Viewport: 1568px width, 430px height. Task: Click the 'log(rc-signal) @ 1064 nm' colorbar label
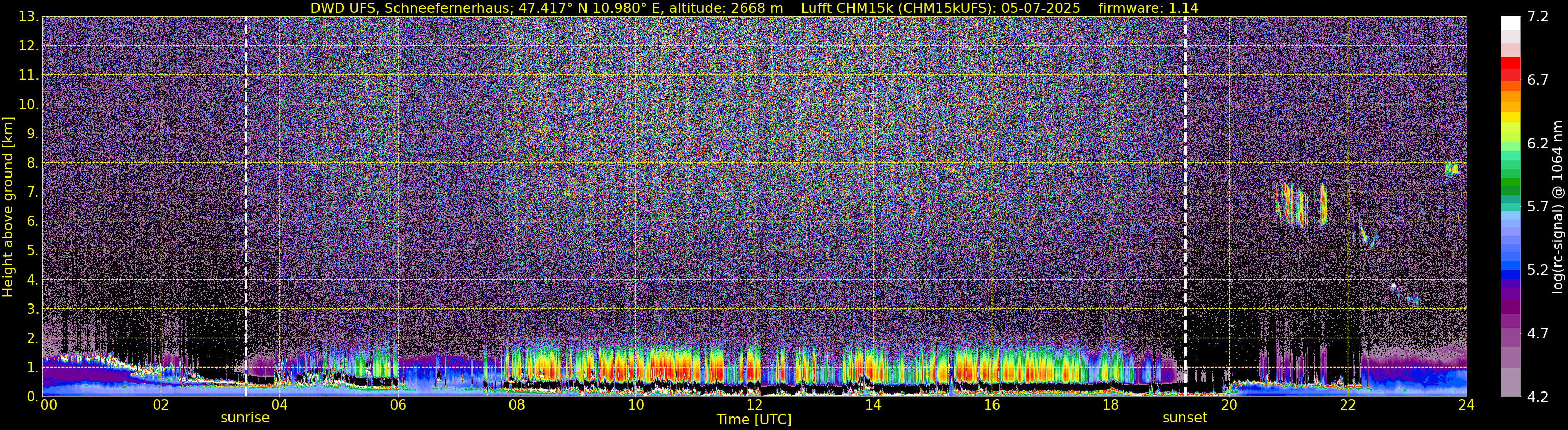coord(1557,207)
